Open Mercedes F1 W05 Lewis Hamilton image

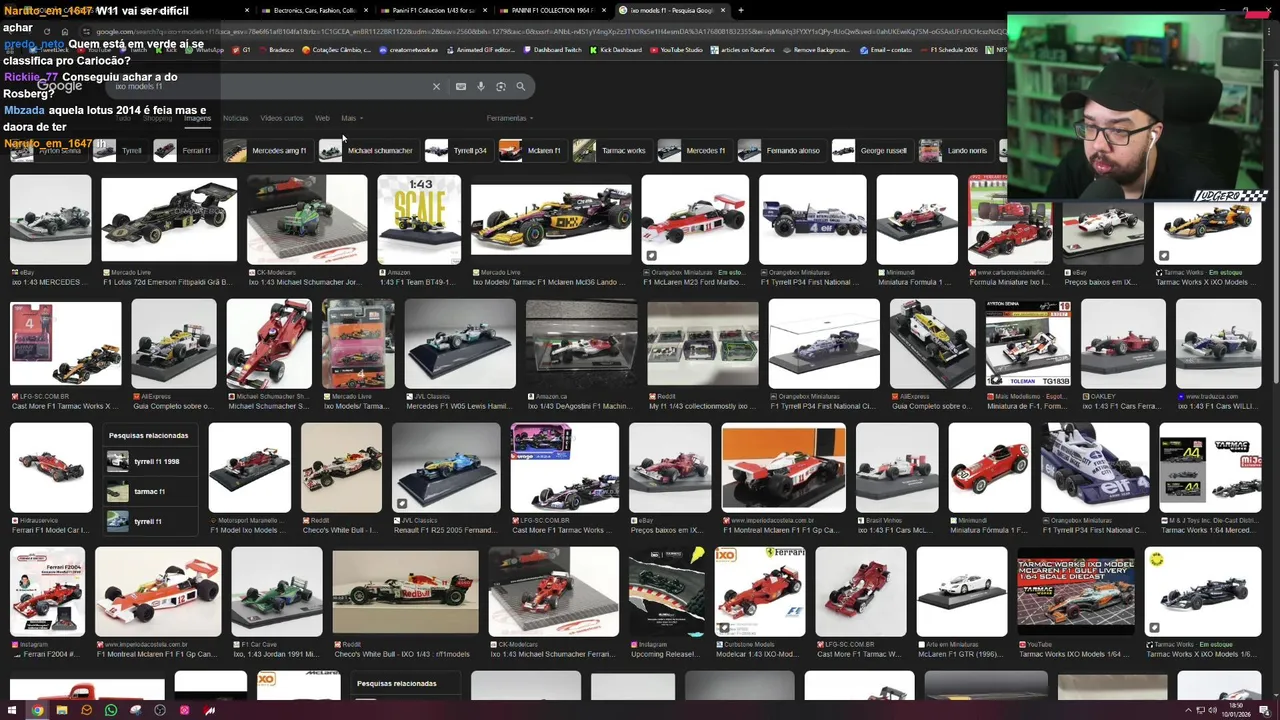[460, 344]
